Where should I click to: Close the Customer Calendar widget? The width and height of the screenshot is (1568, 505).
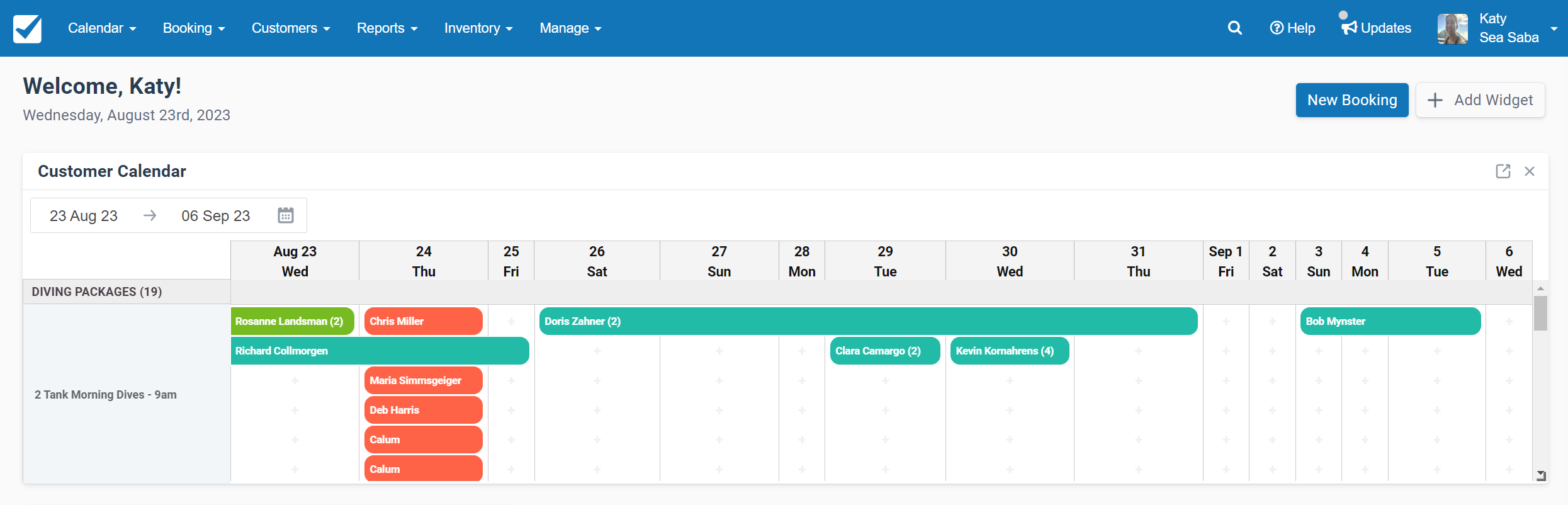click(x=1530, y=171)
